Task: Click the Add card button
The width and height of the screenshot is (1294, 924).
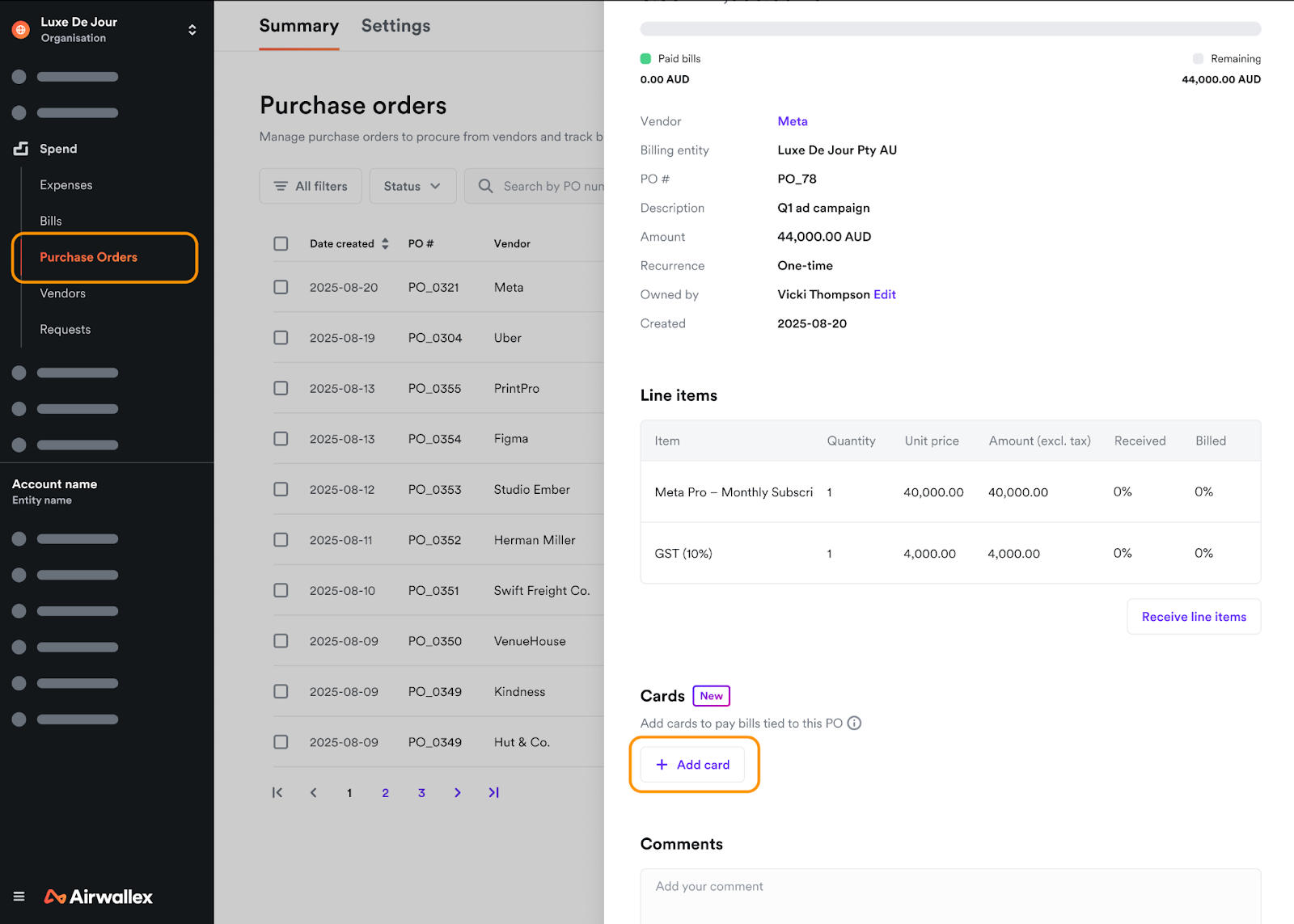Action: (693, 765)
